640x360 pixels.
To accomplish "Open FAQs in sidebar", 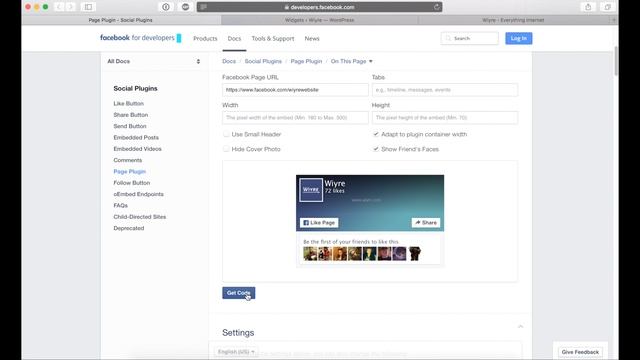I will 120,205.
